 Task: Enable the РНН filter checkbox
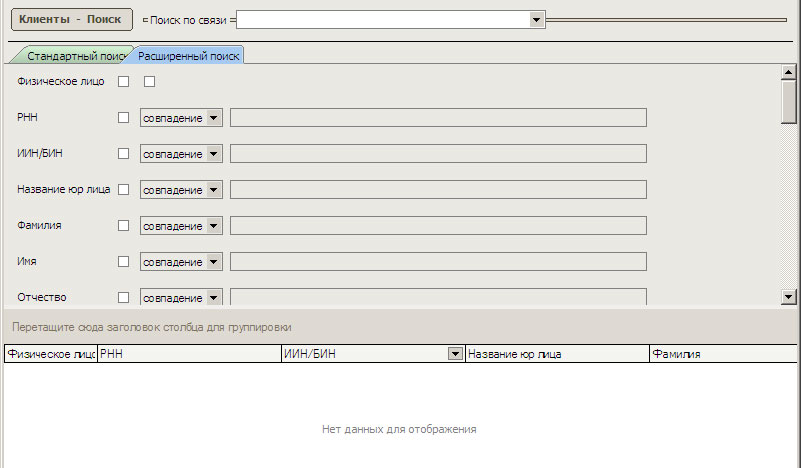coord(124,118)
